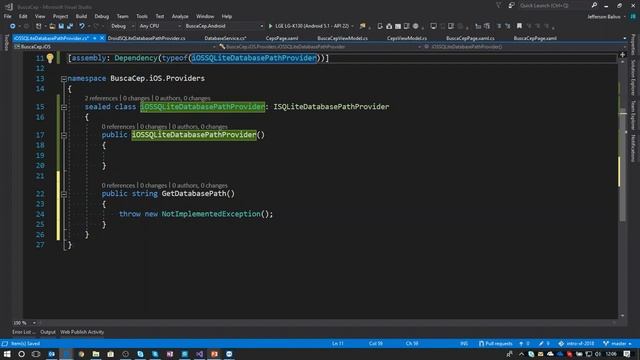Click the OneNote taskbar icon
640x360 pixels.
170,354
